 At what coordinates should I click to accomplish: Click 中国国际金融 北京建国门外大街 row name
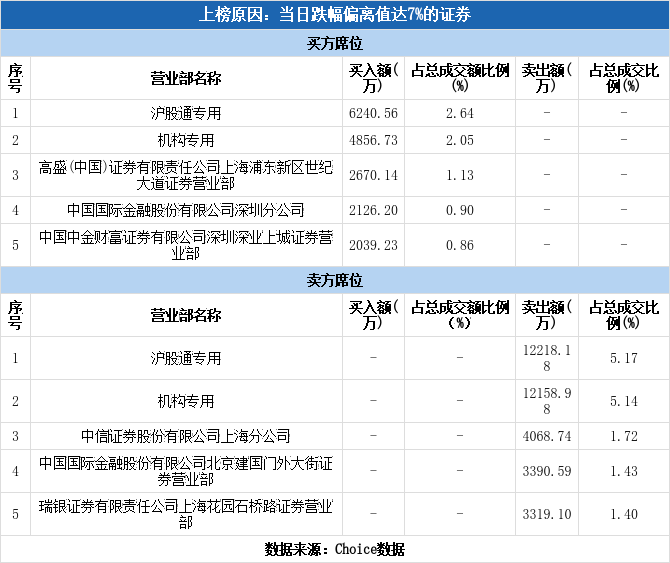pos(186,471)
